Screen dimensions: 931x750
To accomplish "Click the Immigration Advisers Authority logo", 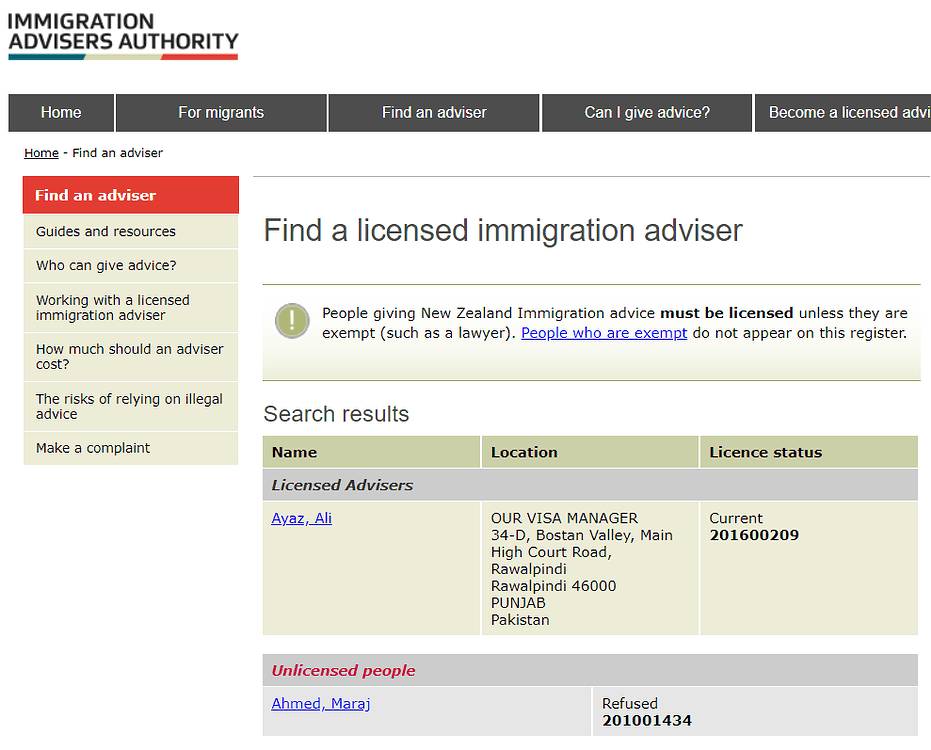I will (123, 35).
